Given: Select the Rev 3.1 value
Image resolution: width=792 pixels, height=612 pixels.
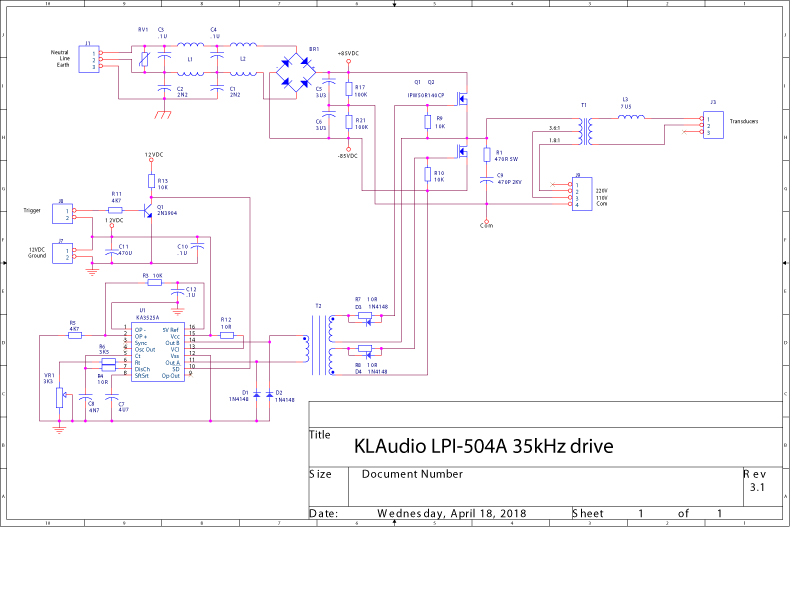Looking at the screenshot, I should pos(757,487).
